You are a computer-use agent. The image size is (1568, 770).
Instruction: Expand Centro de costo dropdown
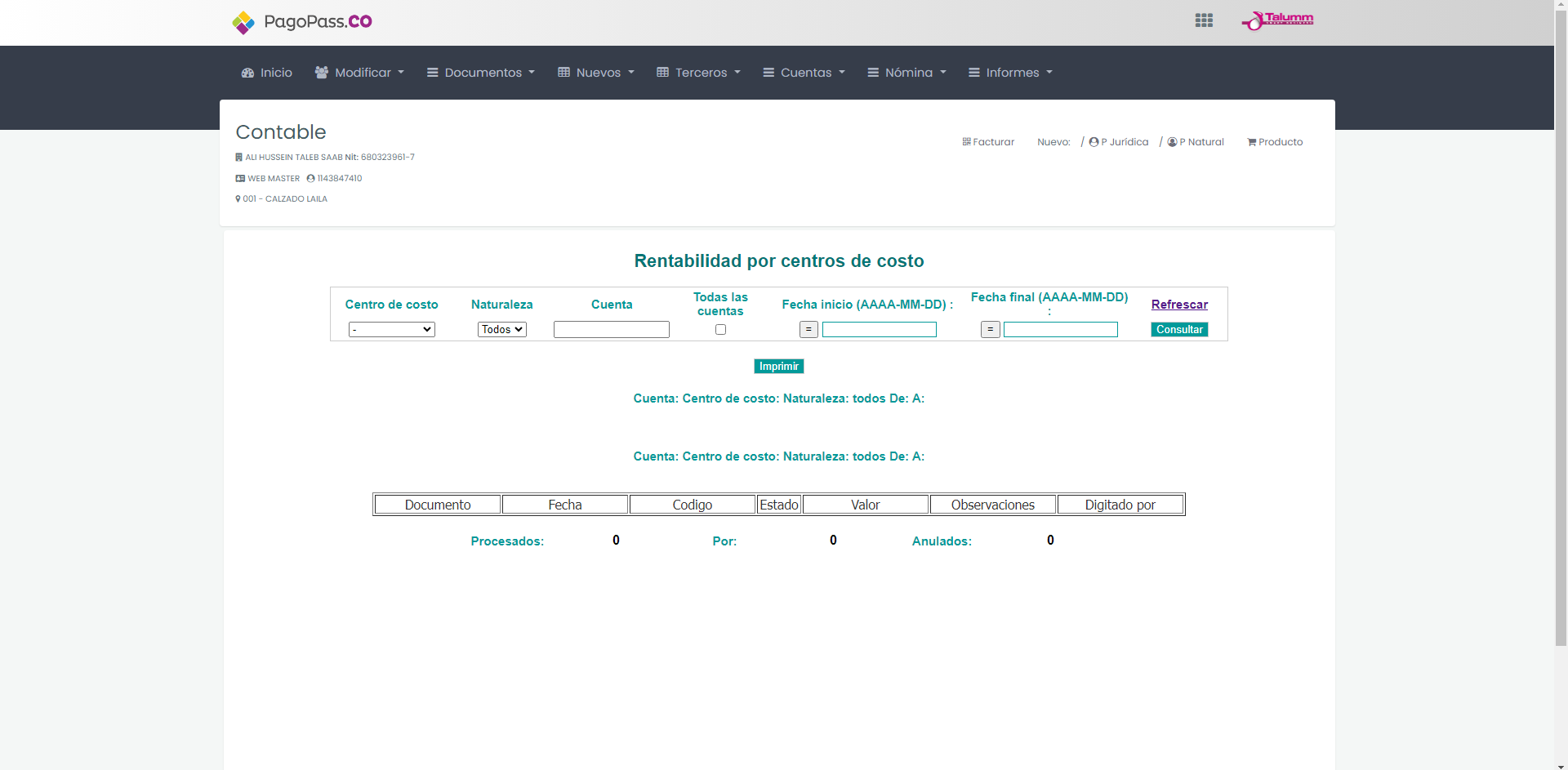391,330
